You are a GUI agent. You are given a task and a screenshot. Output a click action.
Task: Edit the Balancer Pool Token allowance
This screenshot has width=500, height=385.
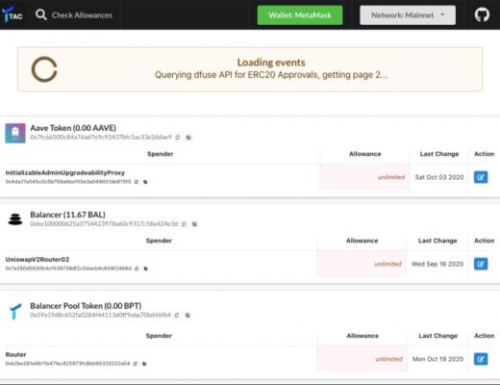pos(481,359)
